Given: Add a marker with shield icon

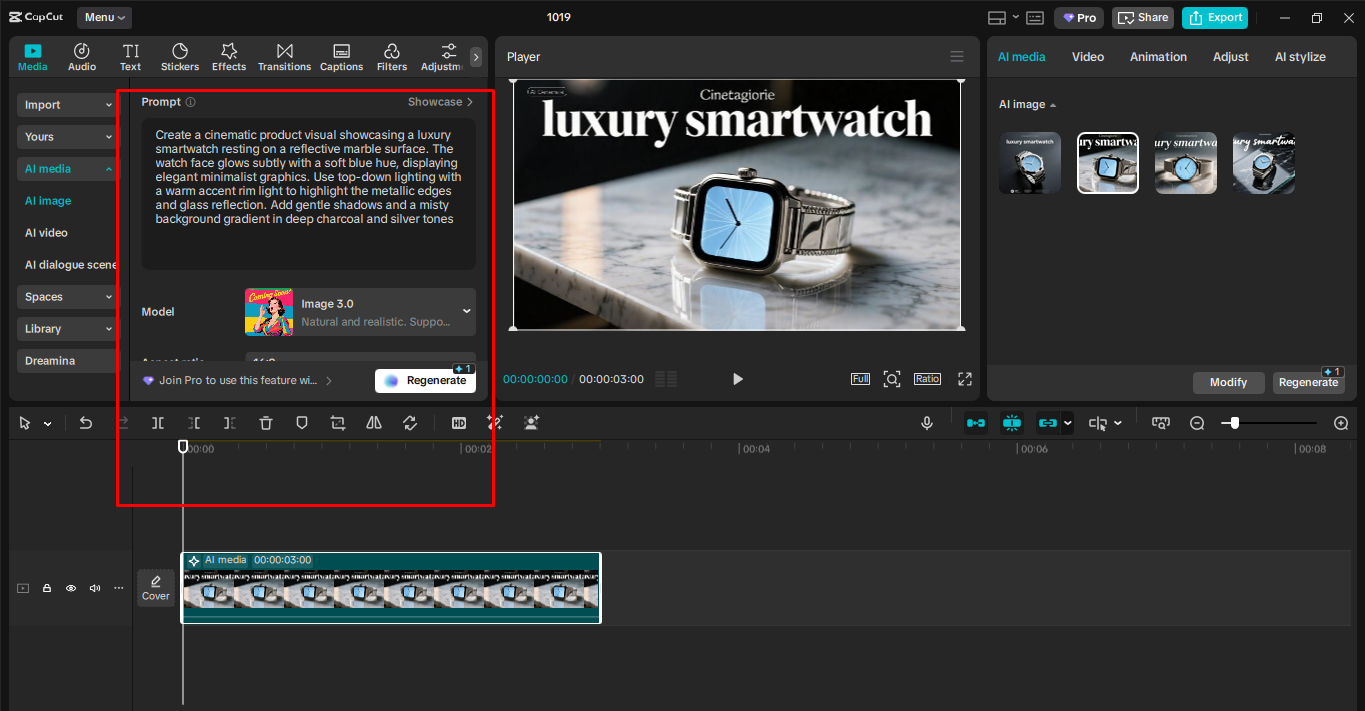Looking at the screenshot, I should [x=302, y=423].
